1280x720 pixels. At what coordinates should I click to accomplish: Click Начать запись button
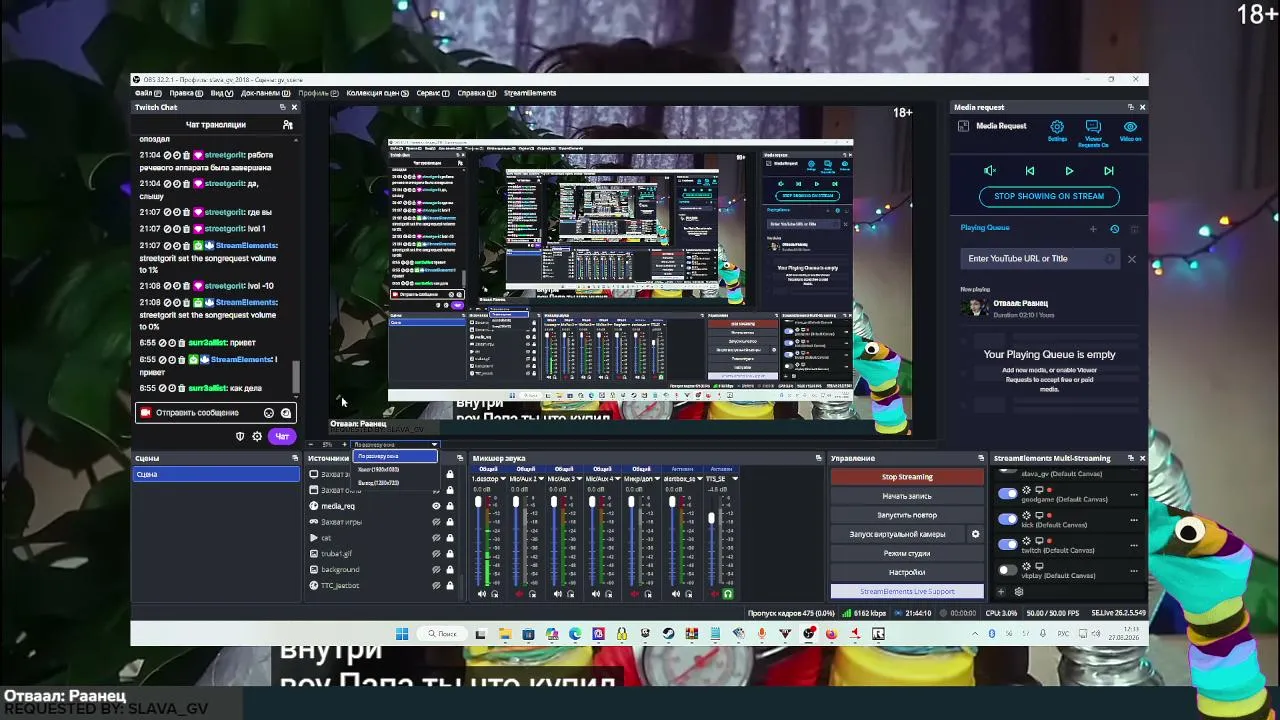pyautogui.click(x=907, y=496)
